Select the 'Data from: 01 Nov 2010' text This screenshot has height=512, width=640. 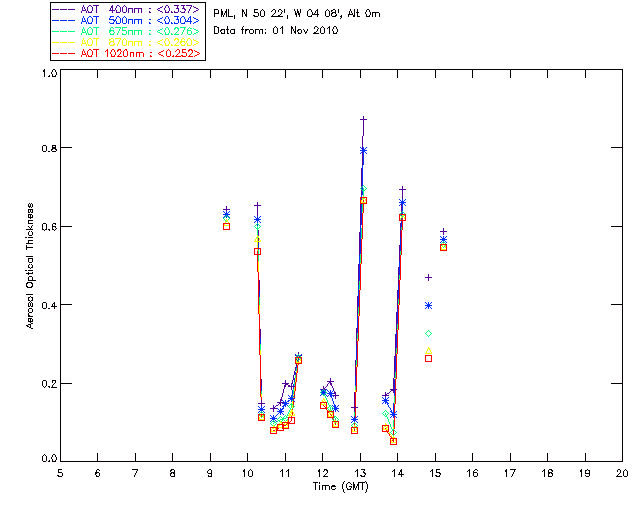point(276,31)
